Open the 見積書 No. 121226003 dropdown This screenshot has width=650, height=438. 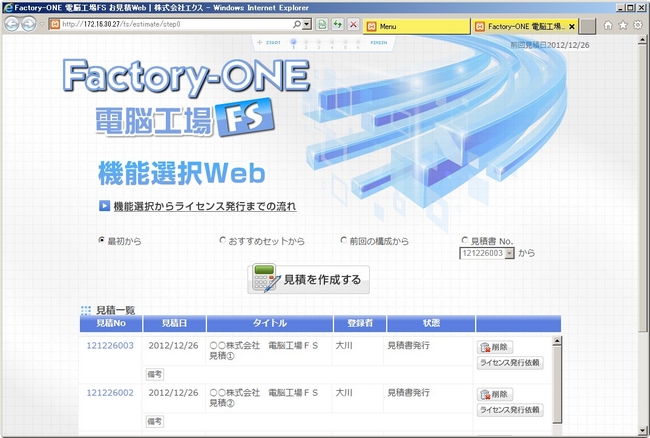(x=487, y=253)
